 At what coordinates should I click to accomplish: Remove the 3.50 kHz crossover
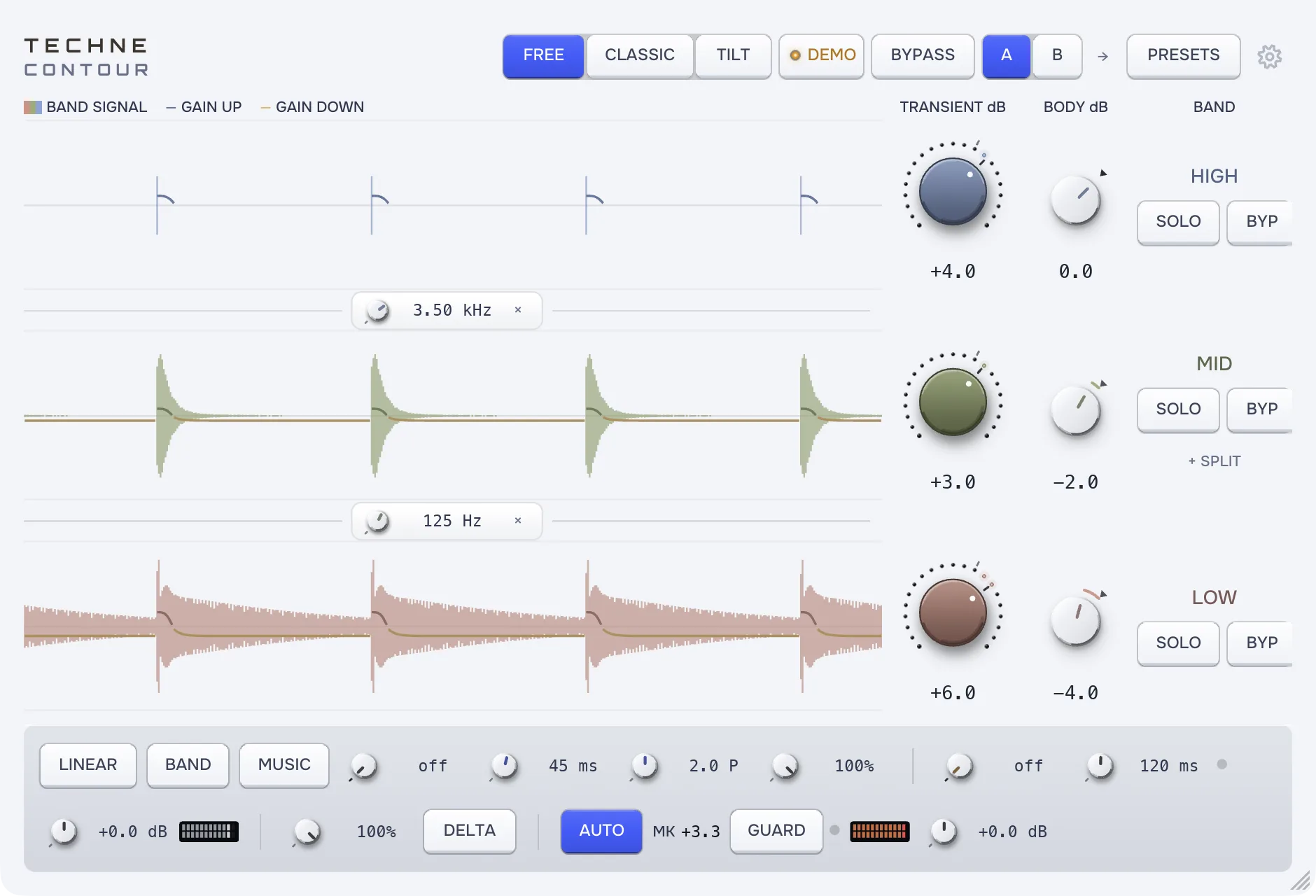coord(518,310)
